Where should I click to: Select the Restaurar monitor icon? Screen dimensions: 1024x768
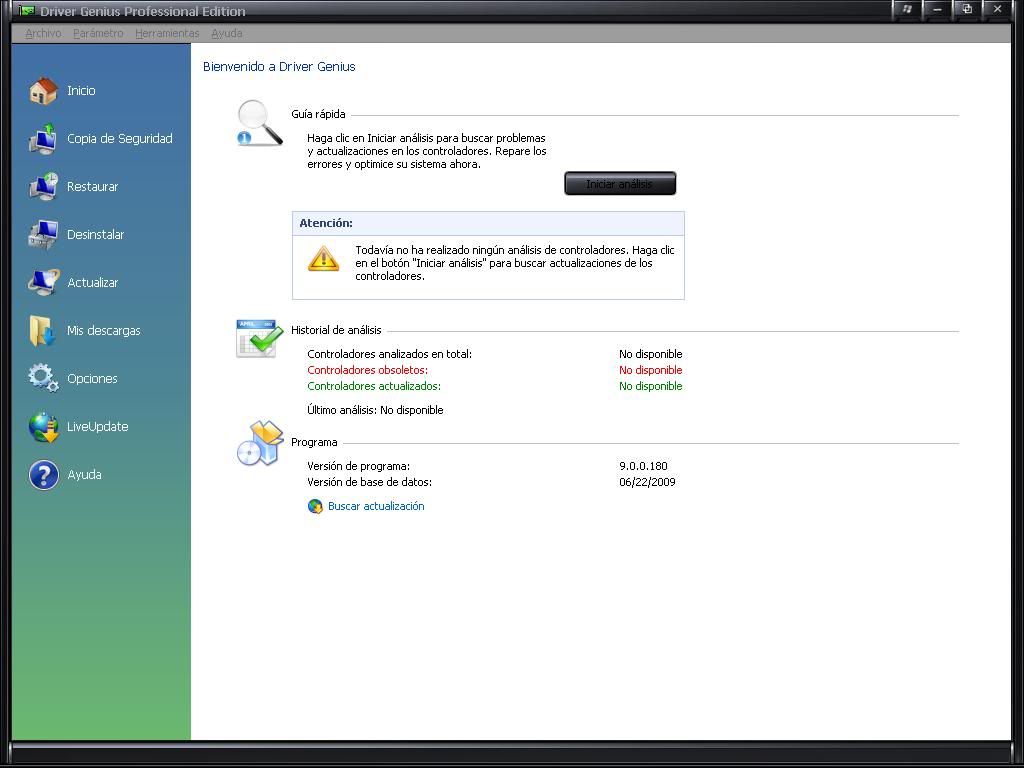pyautogui.click(x=43, y=187)
